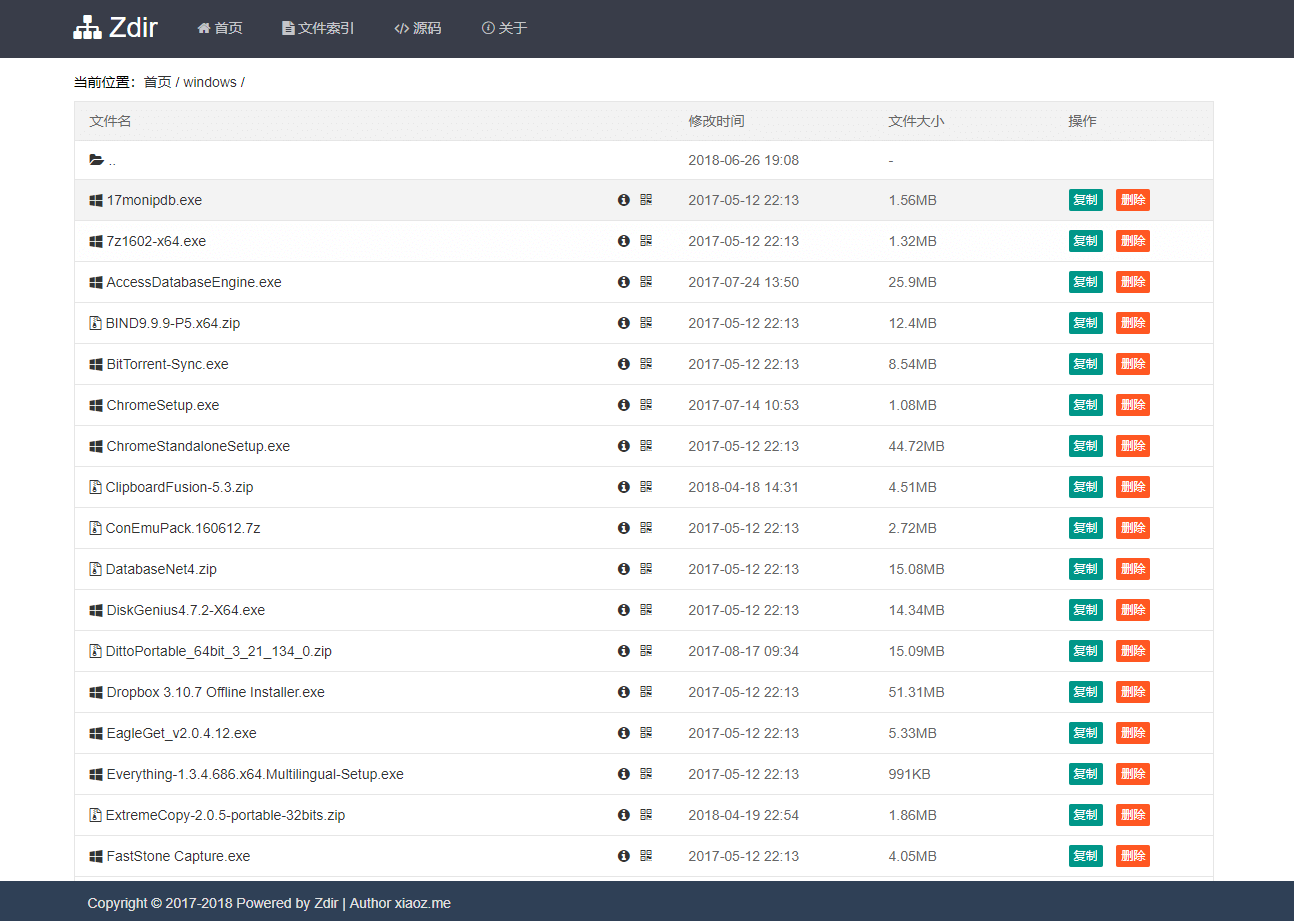Copy link for AccessDatabaseEngine.exe
Screen dimensions: 1294x921
[x=1085, y=282]
